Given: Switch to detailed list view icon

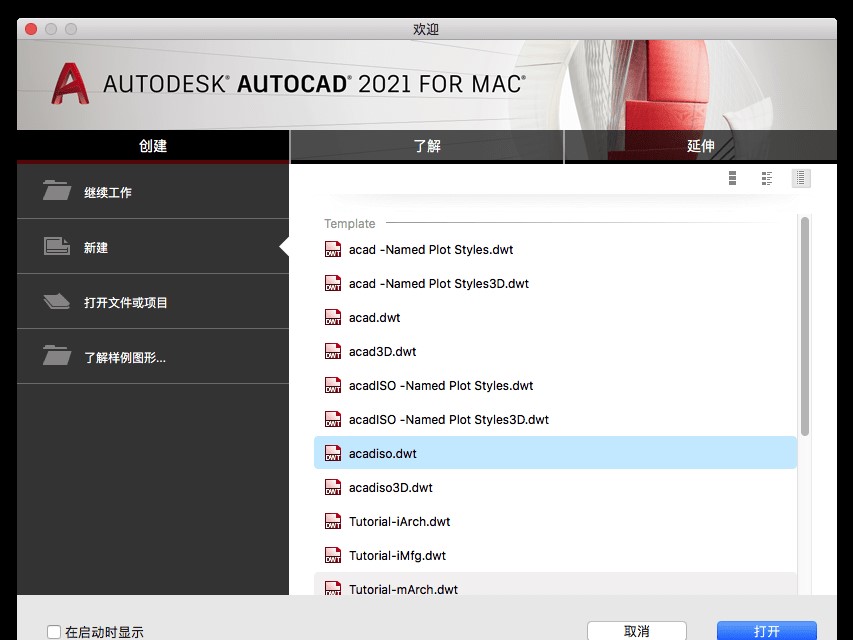Looking at the screenshot, I should [x=767, y=178].
